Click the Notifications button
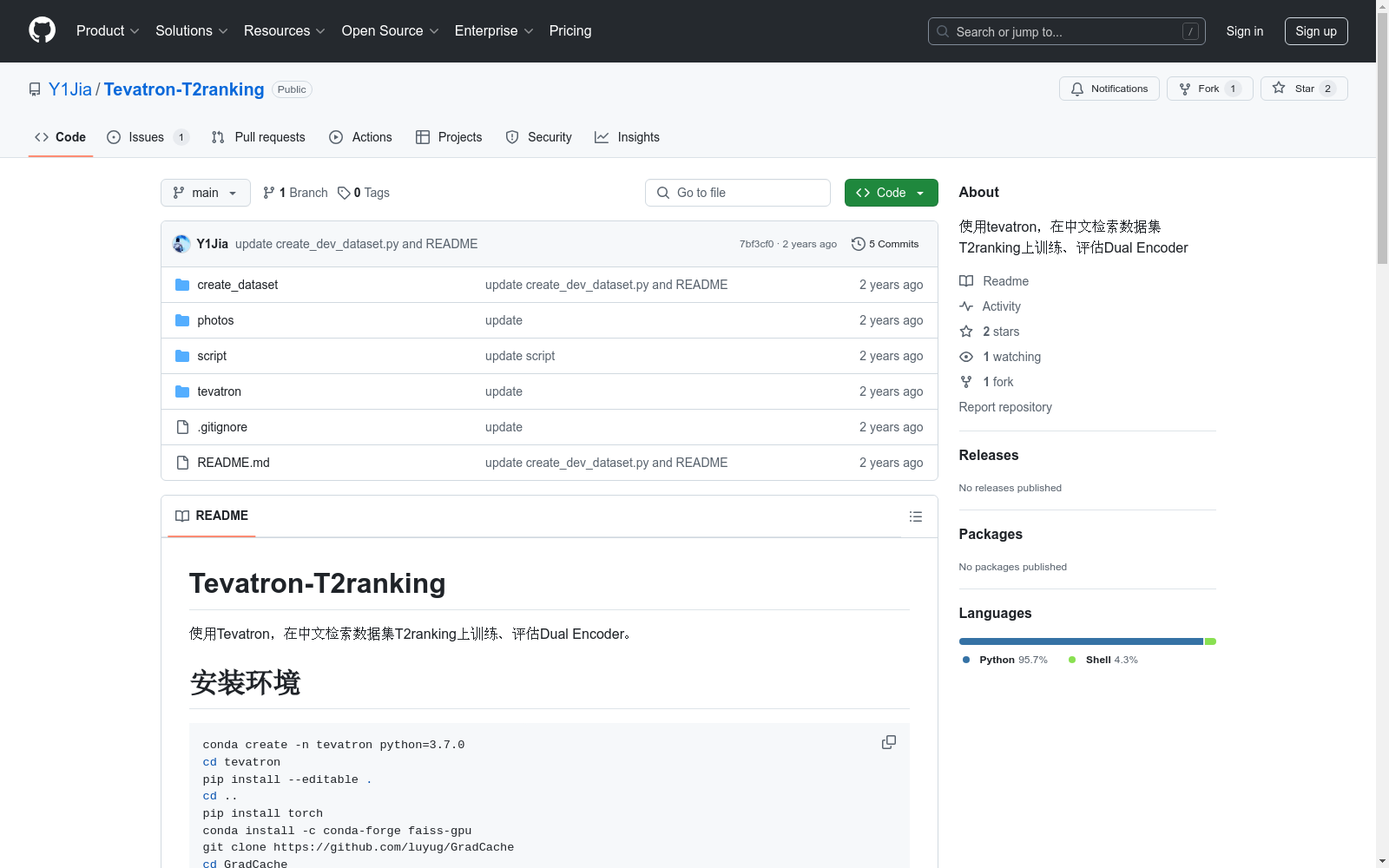Screen dimensions: 1389x868 point(1109,89)
